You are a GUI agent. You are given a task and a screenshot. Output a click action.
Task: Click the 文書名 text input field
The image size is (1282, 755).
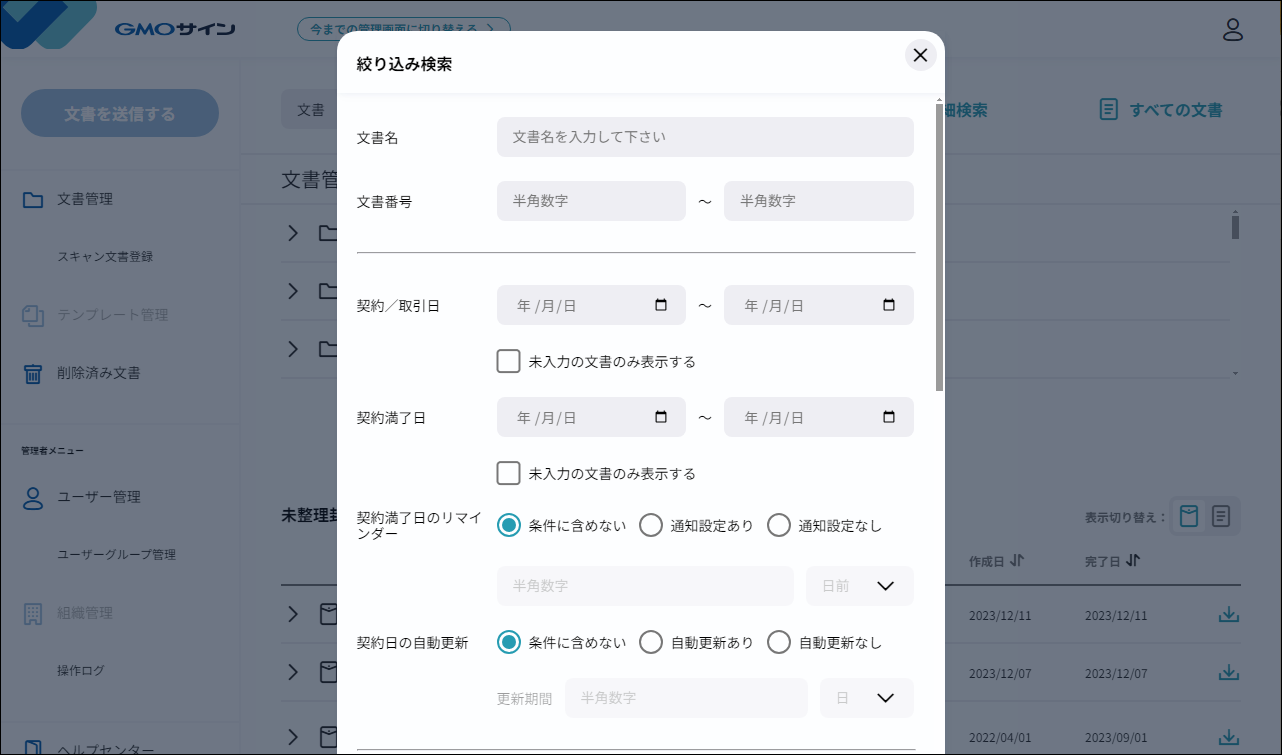[705, 137]
